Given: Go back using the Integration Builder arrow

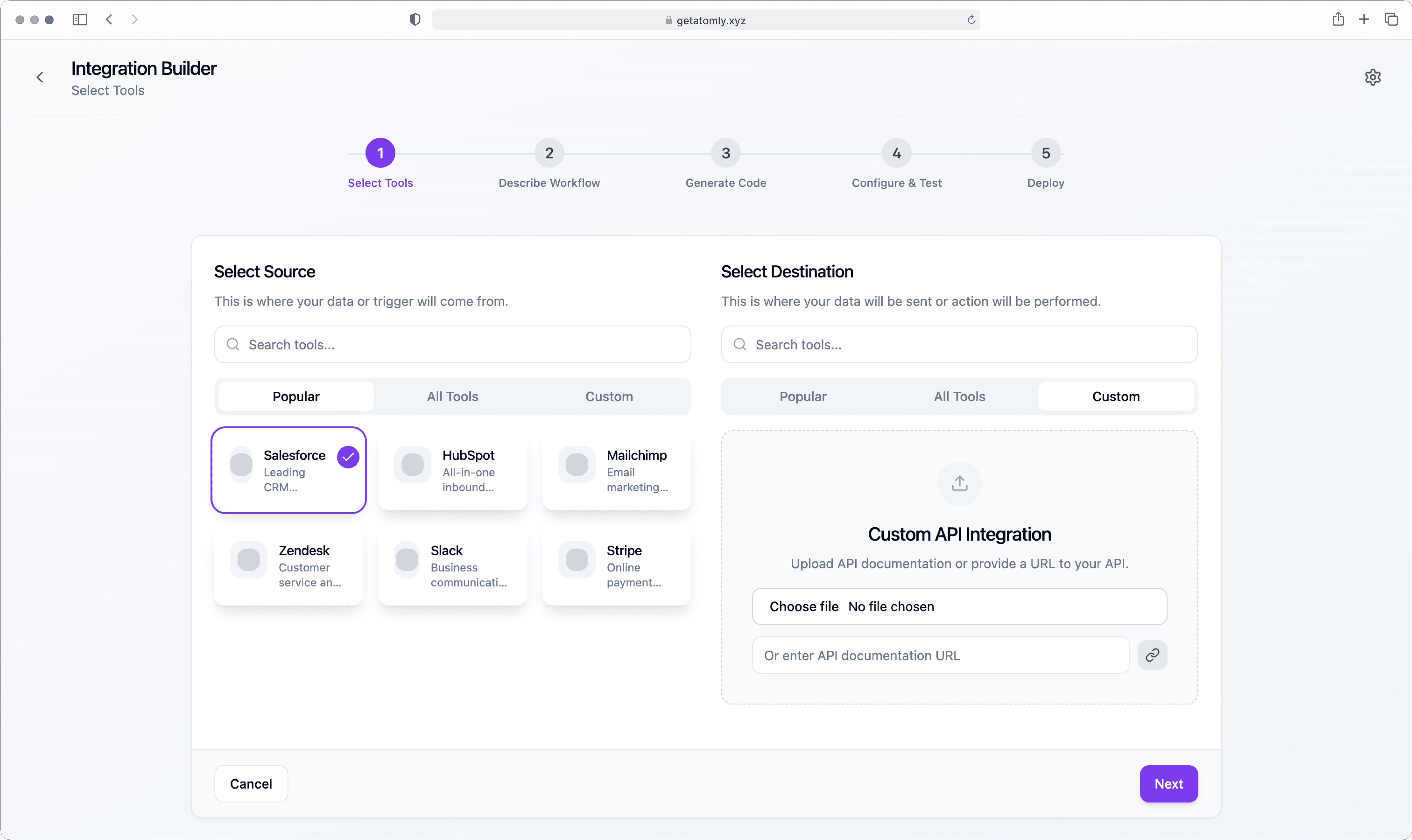Looking at the screenshot, I should 40,77.
